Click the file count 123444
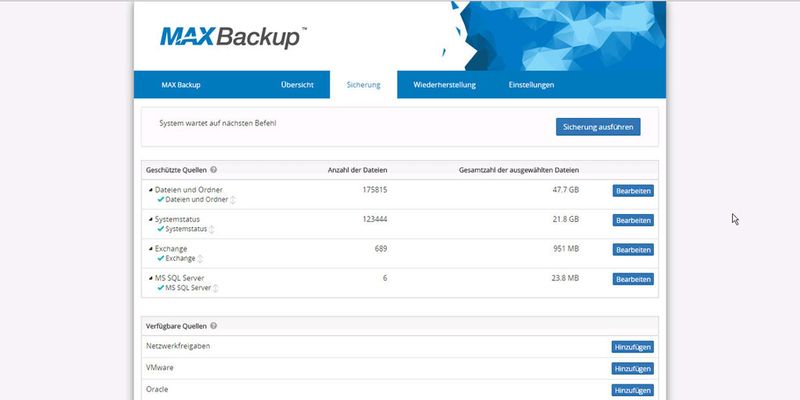The width and height of the screenshot is (800, 400). pos(375,219)
